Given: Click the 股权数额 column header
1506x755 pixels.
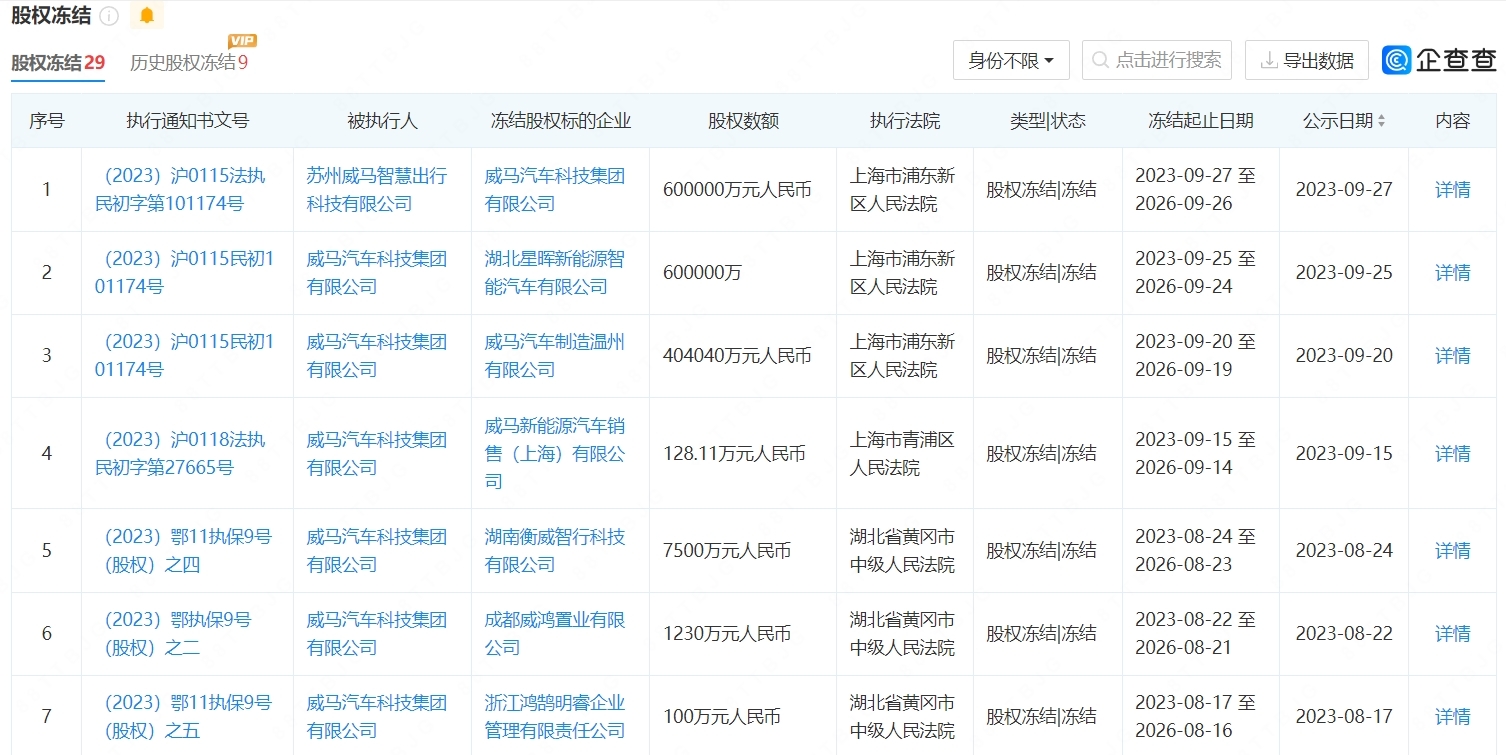Looking at the screenshot, I should [x=743, y=121].
